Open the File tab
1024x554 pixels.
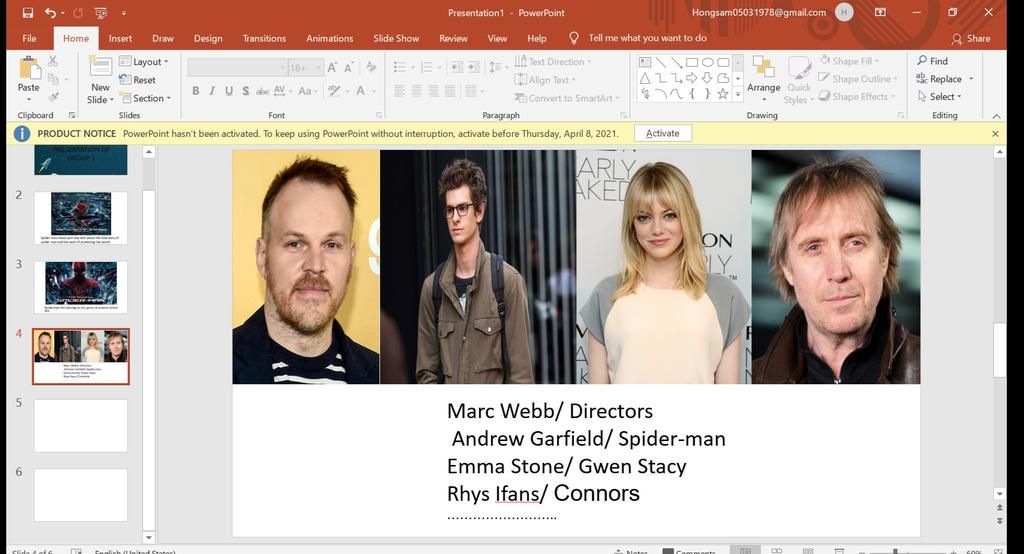point(29,39)
